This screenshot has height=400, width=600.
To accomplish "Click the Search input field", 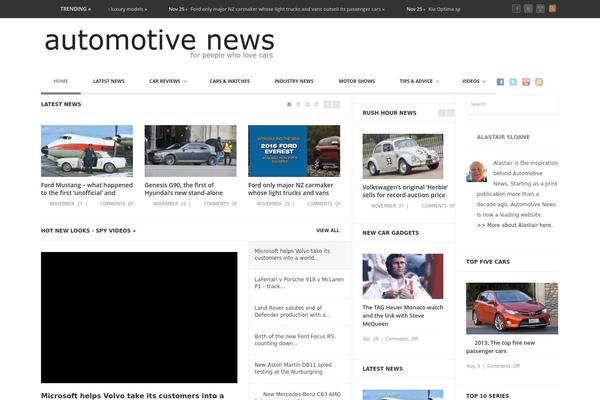I will pos(512,104).
